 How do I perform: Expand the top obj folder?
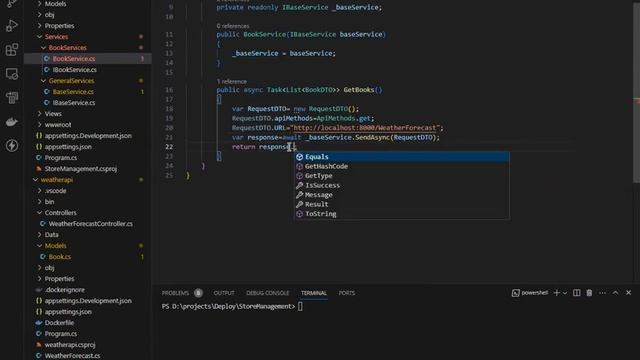[x=88, y=15]
